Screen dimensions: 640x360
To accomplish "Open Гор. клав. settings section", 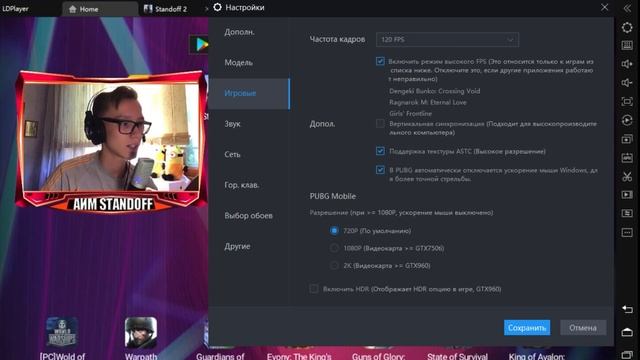I will coord(249,185).
